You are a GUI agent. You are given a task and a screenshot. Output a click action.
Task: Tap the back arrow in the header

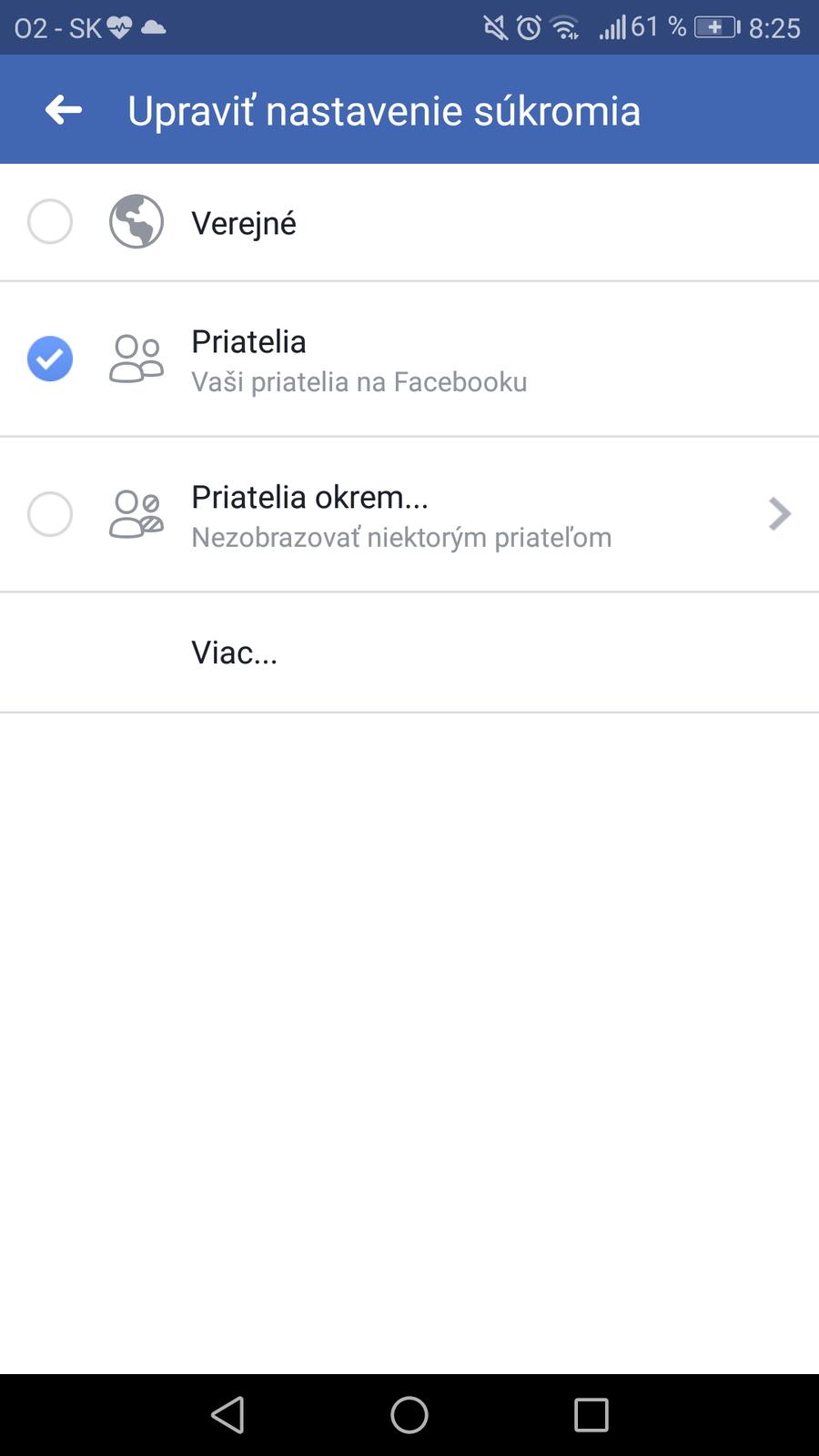(64, 110)
